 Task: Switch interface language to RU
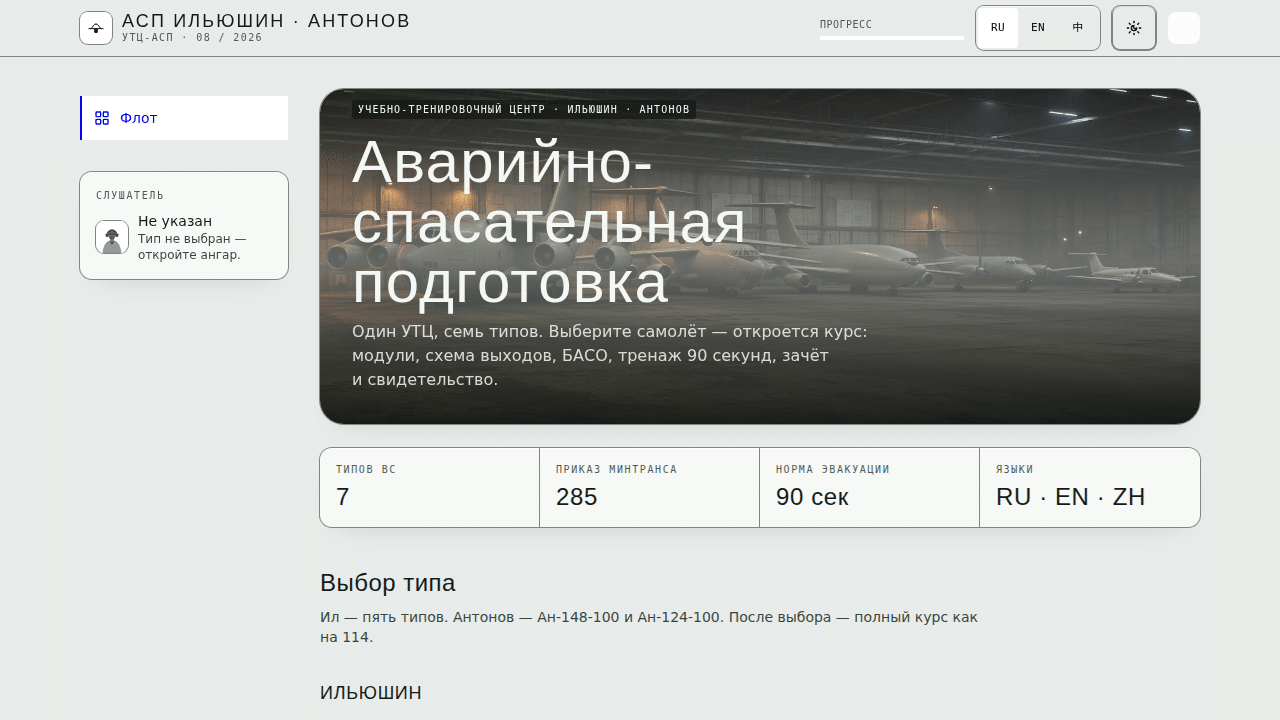pos(998,28)
